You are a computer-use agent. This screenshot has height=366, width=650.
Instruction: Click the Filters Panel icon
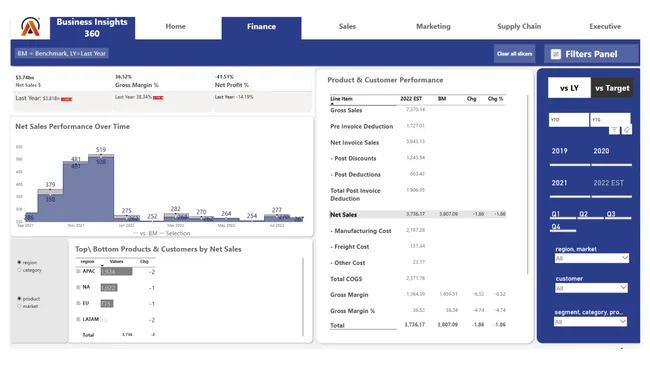click(555, 54)
